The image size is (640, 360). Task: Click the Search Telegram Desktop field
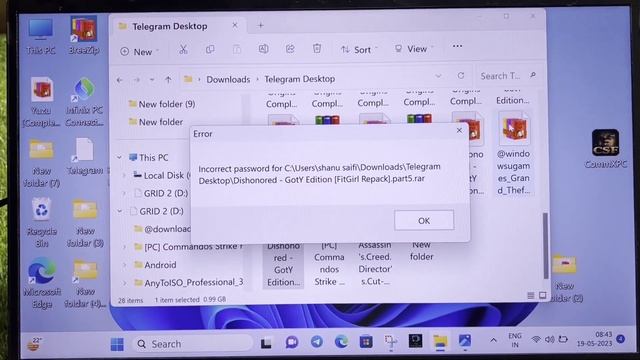tap(508, 76)
